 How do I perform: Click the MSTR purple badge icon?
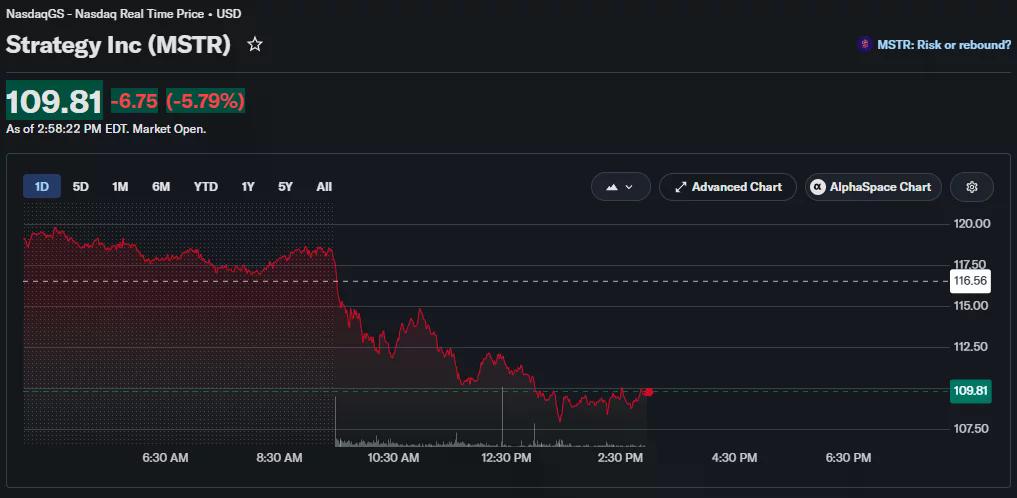coord(864,45)
